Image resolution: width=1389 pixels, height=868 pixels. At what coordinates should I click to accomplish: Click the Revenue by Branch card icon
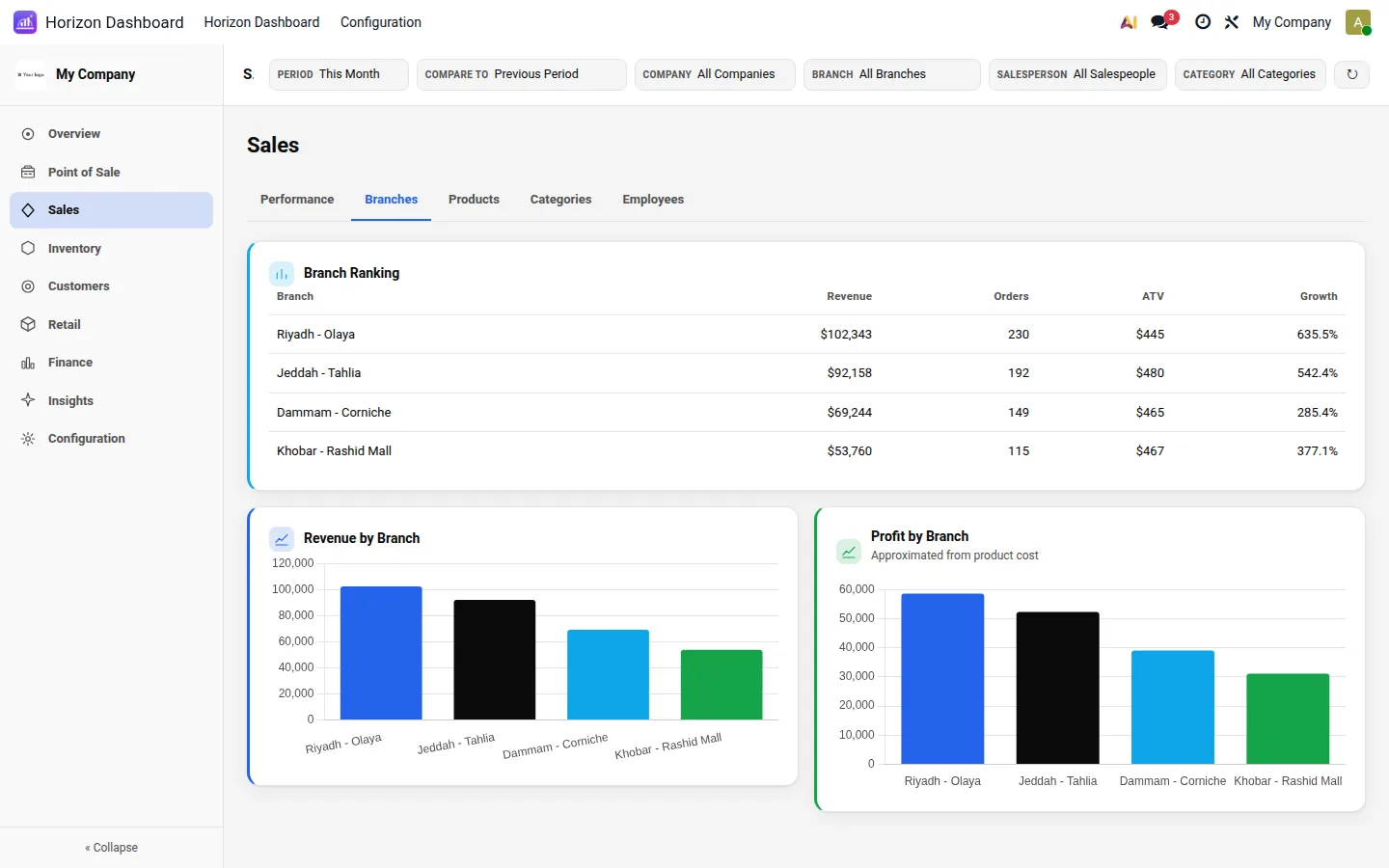coord(282,539)
